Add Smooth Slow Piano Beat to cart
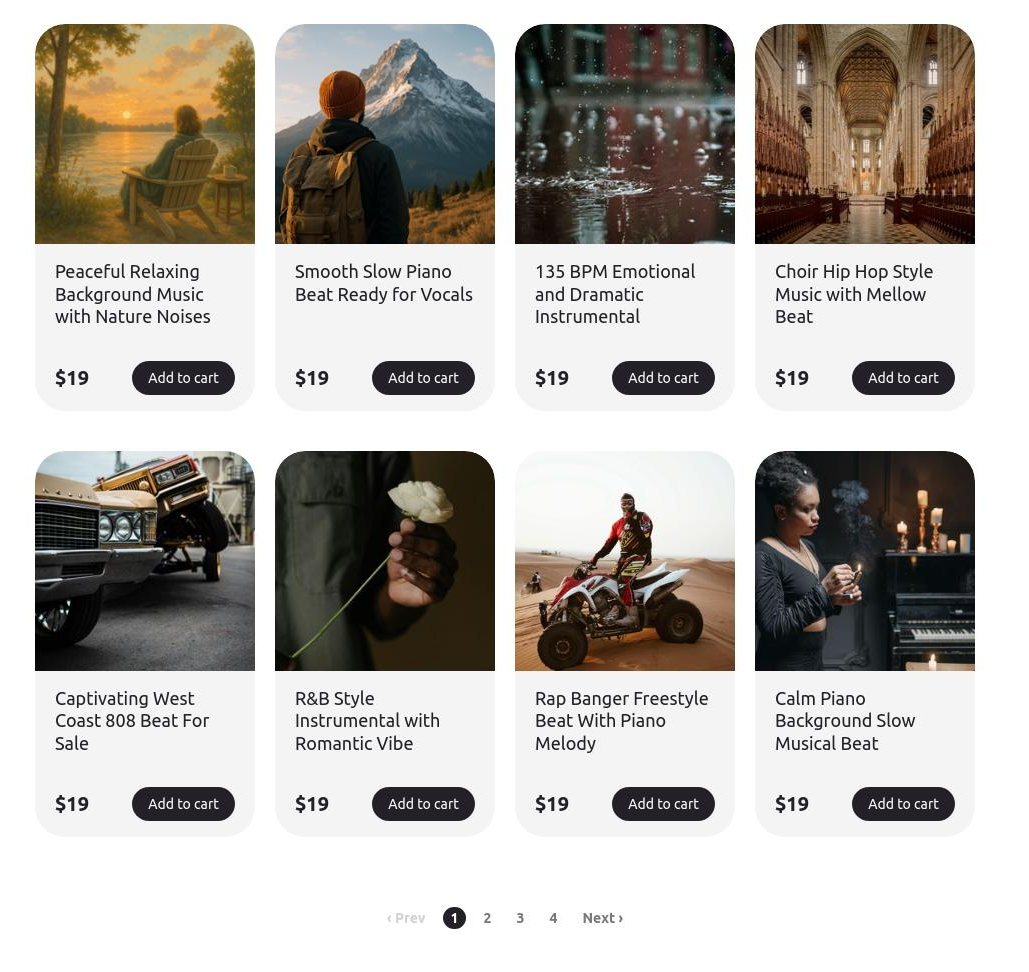Image resolution: width=1029 pixels, height=972 pixels. (423, 378)
